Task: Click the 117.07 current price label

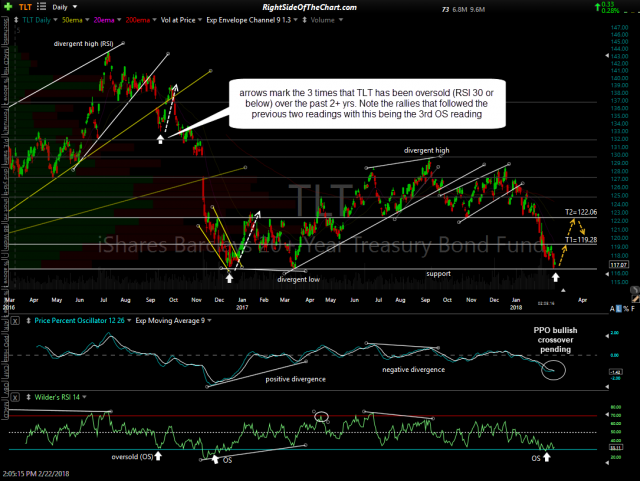Action: tap(618, 265)
